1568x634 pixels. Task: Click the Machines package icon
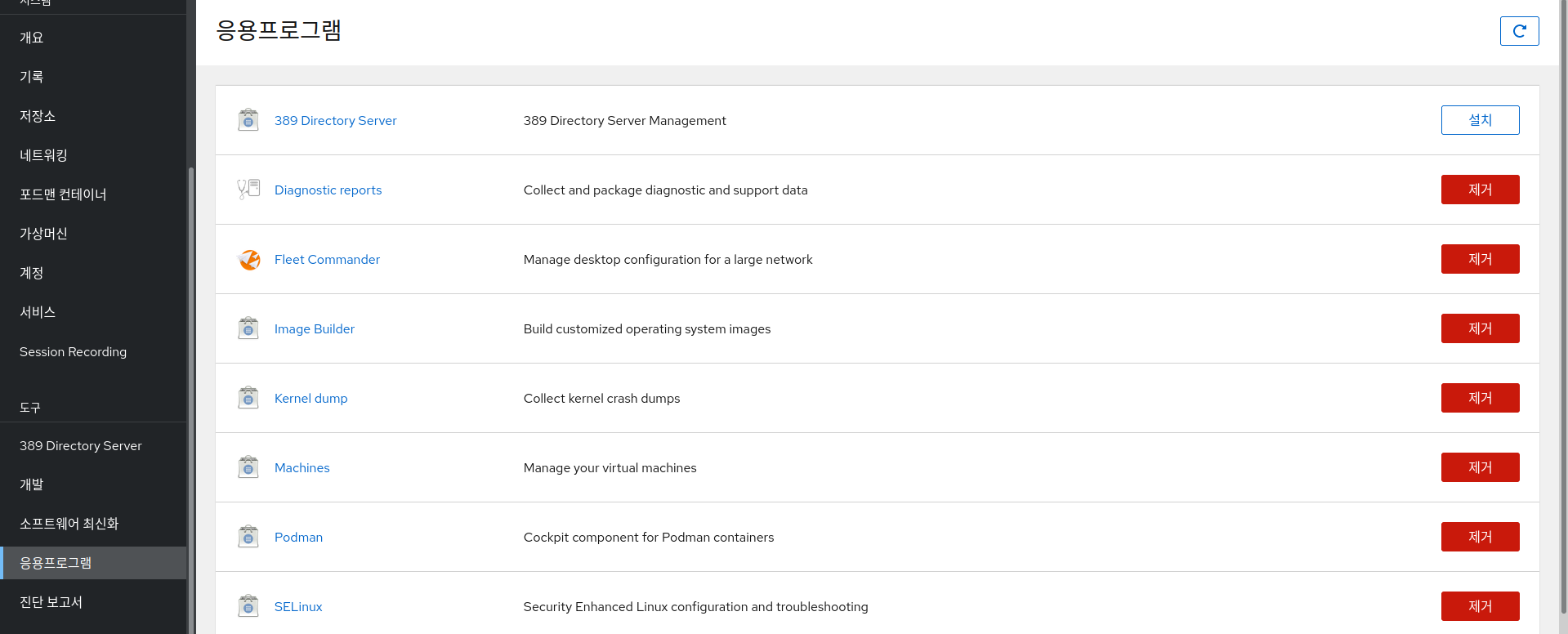[248, 467]
